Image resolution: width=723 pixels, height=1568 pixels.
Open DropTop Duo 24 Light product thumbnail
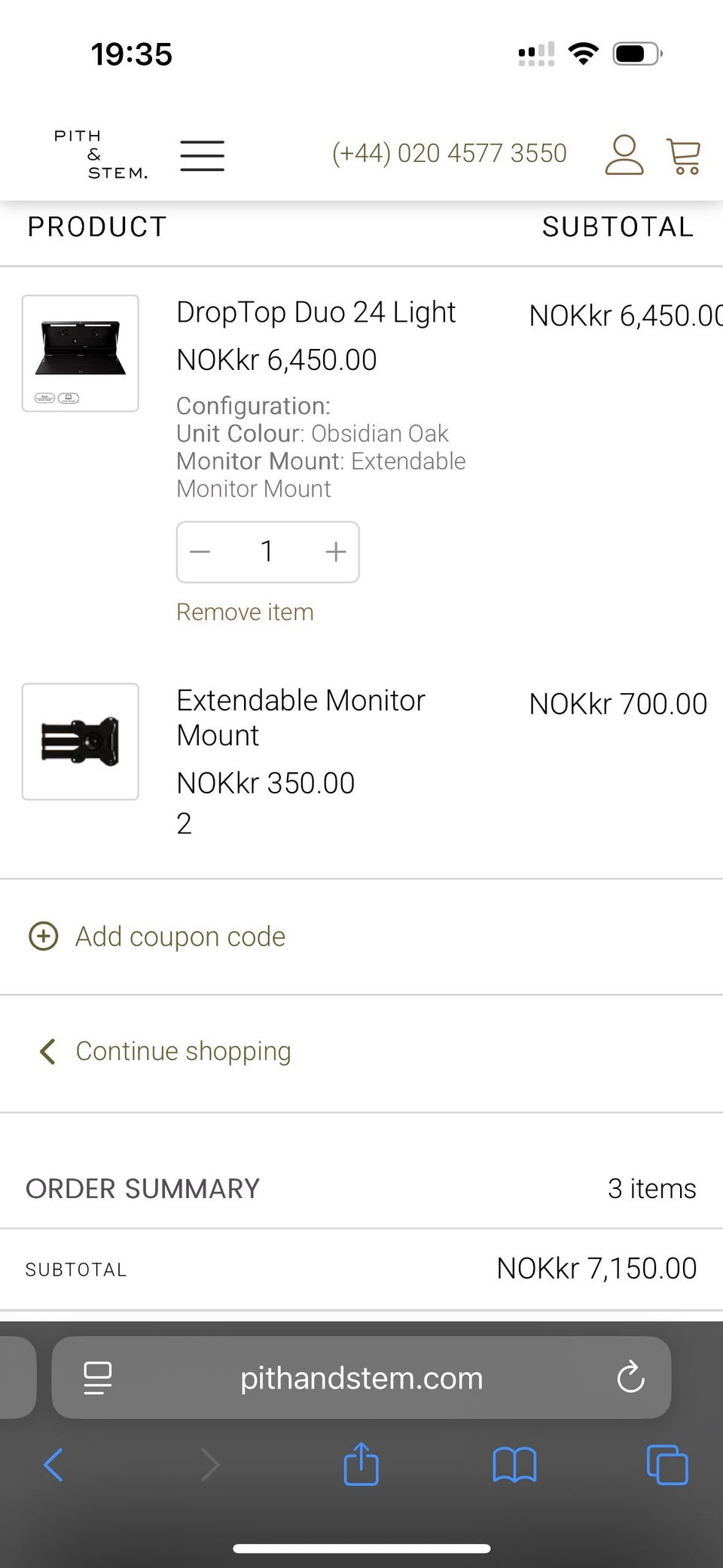tap(81, 353)
